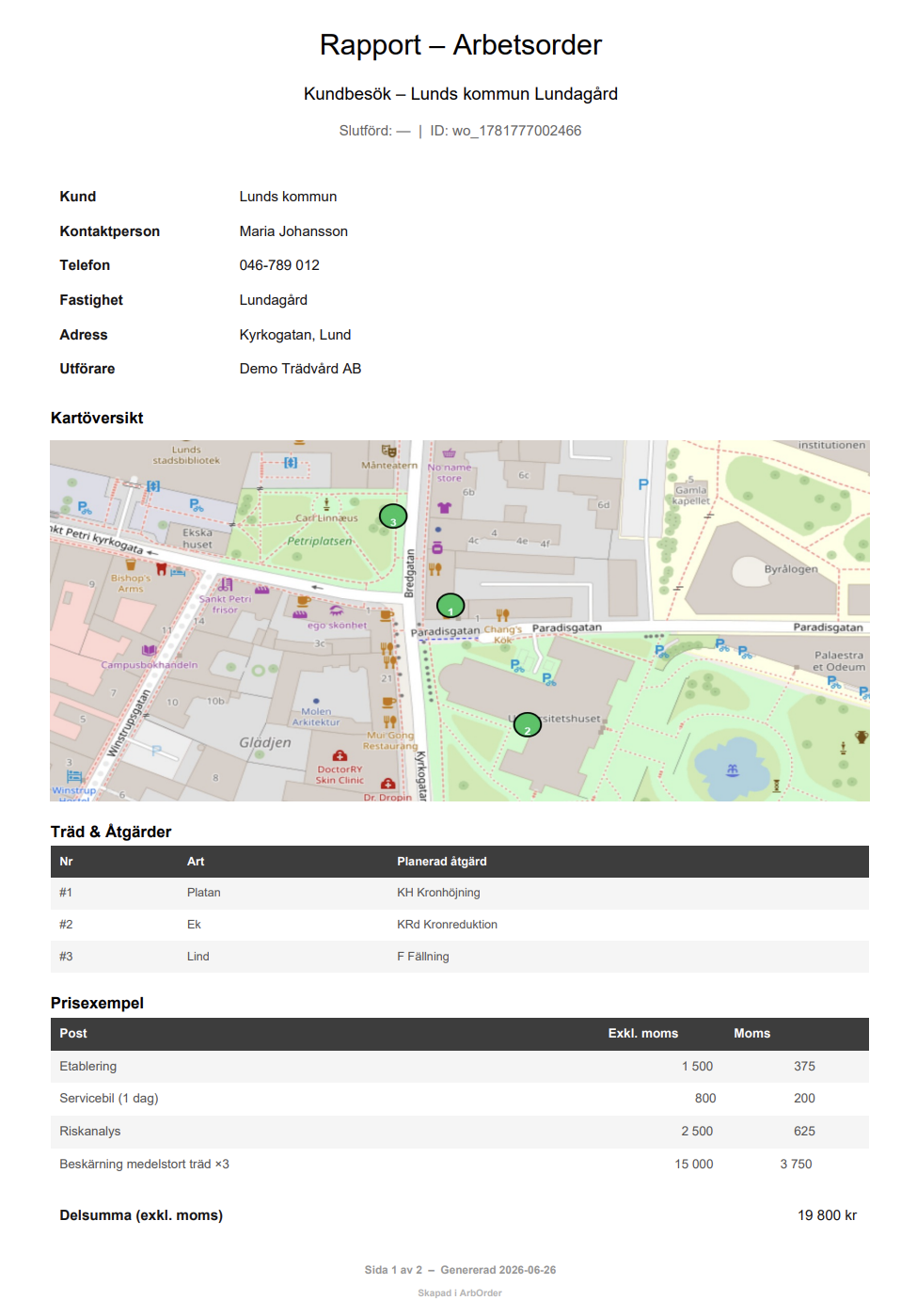This screenshot has height=1316, width=917.
Task: Click the Exkl. moms column header
Action: (x=643, y=1033)
